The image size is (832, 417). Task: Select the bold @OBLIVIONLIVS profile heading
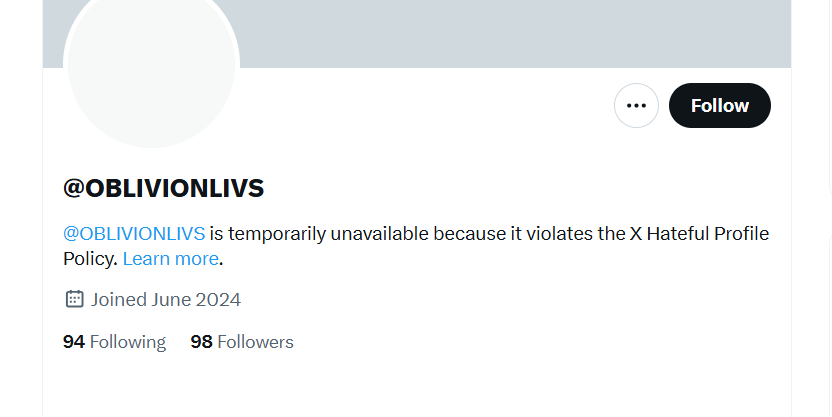click(x=163, y=188)
